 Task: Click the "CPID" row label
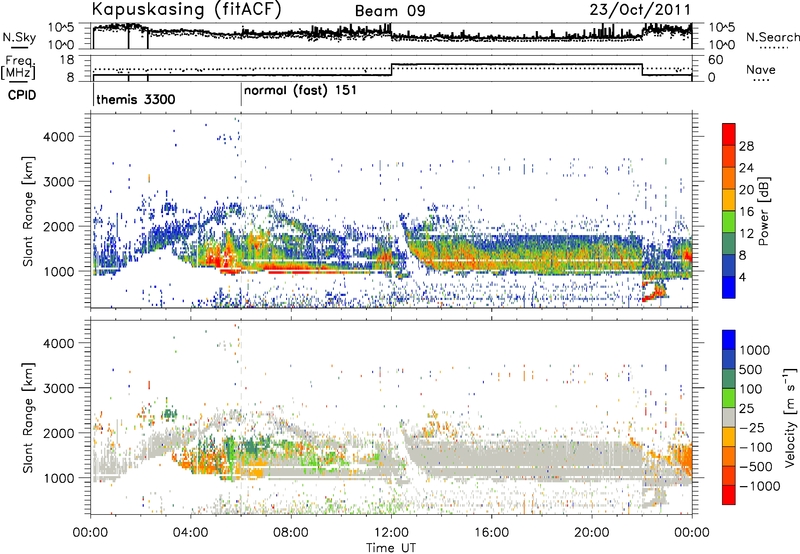[21, 95]
